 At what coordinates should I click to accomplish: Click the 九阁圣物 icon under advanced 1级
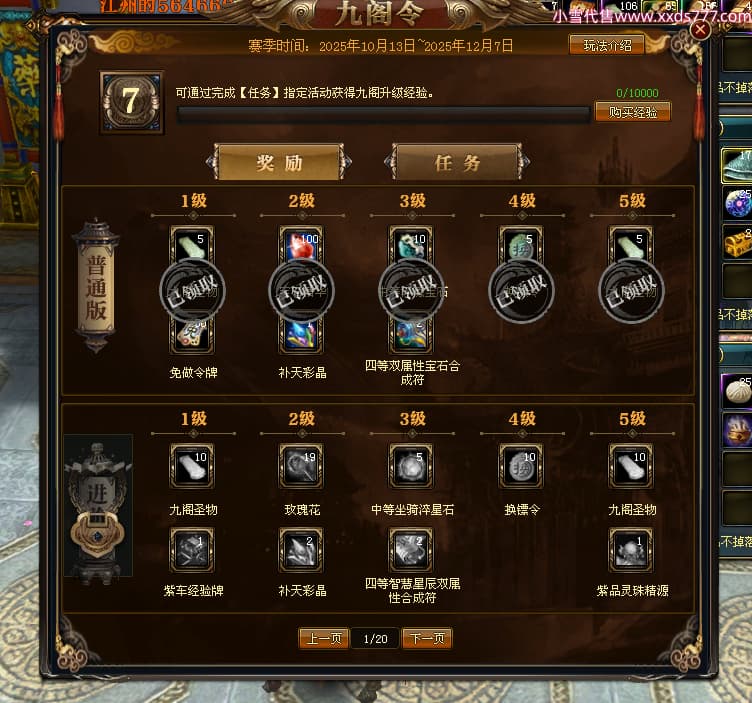(x=192, y=466)
